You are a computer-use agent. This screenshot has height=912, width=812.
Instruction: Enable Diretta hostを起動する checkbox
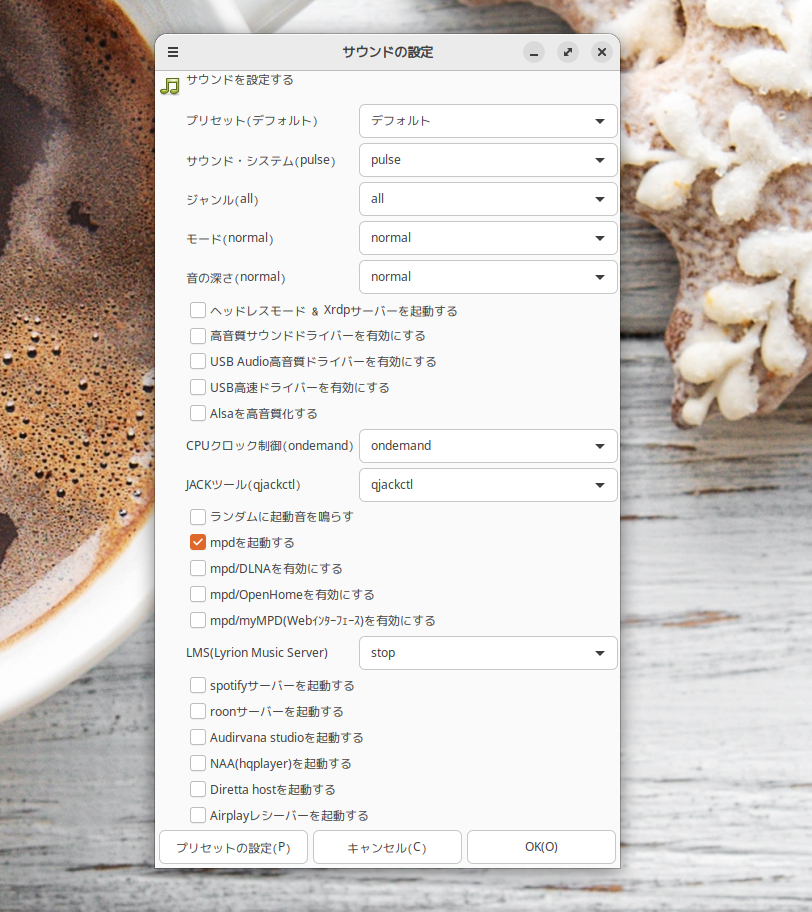pyautogui.click(x=198, y=789)
